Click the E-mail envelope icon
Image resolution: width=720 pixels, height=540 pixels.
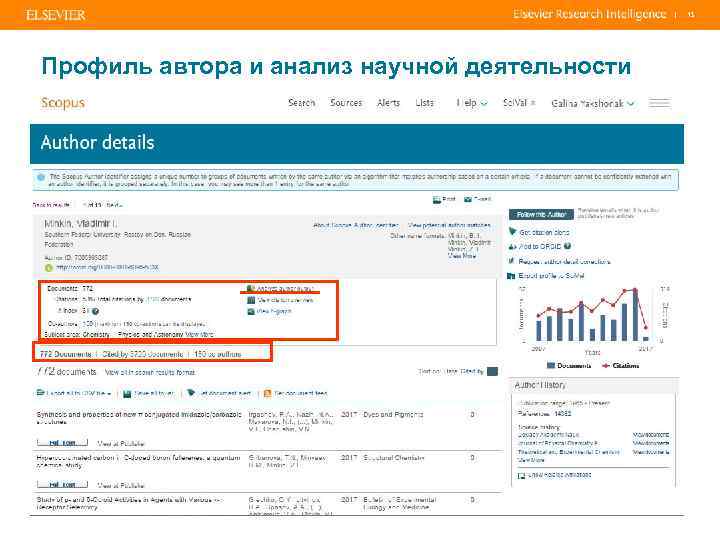point(468,199)
